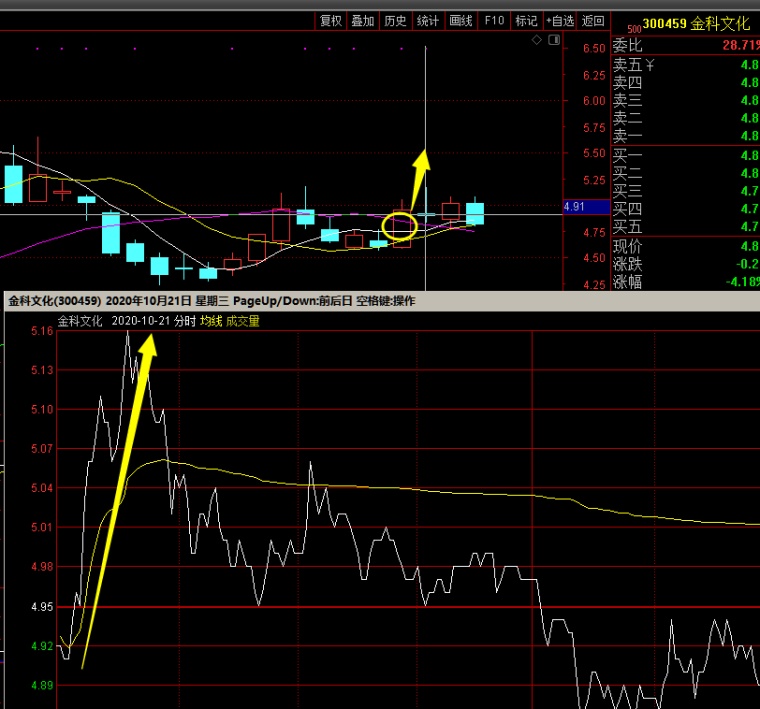Toggle the 均线 average line indicator
Image resolution: width=760 pixels, height=709 pixels.
(210, 321)
